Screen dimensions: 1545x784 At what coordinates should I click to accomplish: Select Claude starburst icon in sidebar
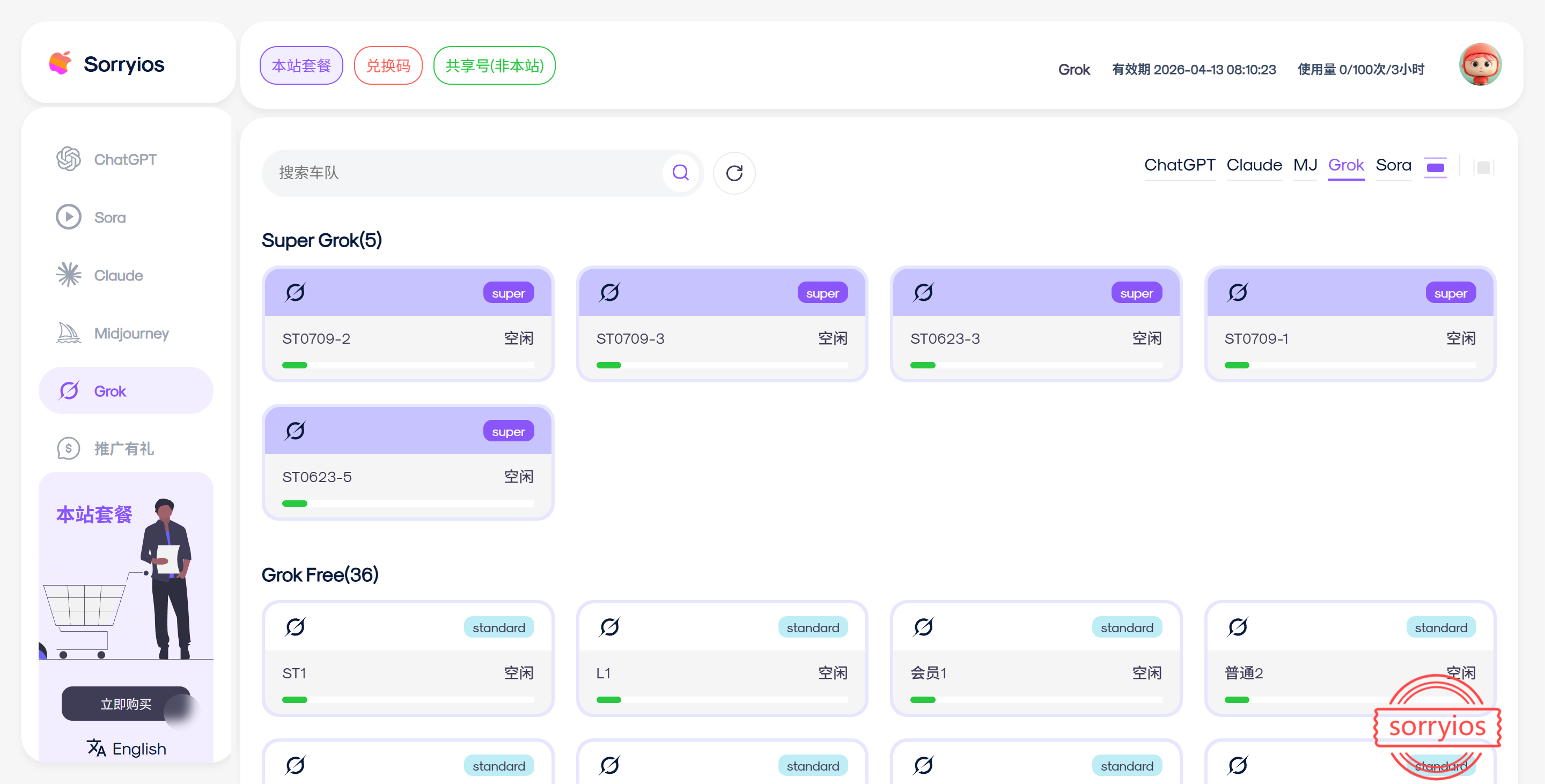pyautogui.click(x=68, y=275)
